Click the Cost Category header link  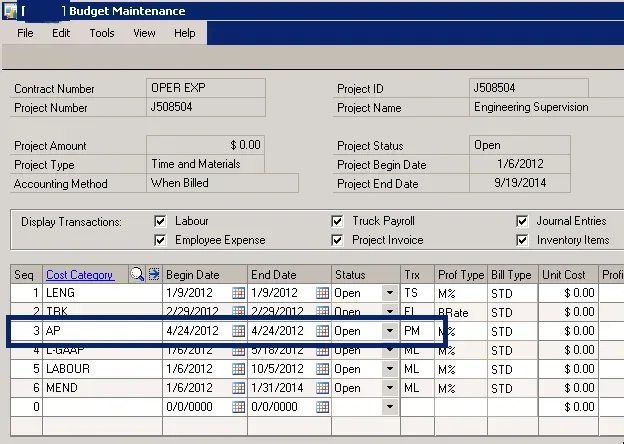click(x=80, y=274)
